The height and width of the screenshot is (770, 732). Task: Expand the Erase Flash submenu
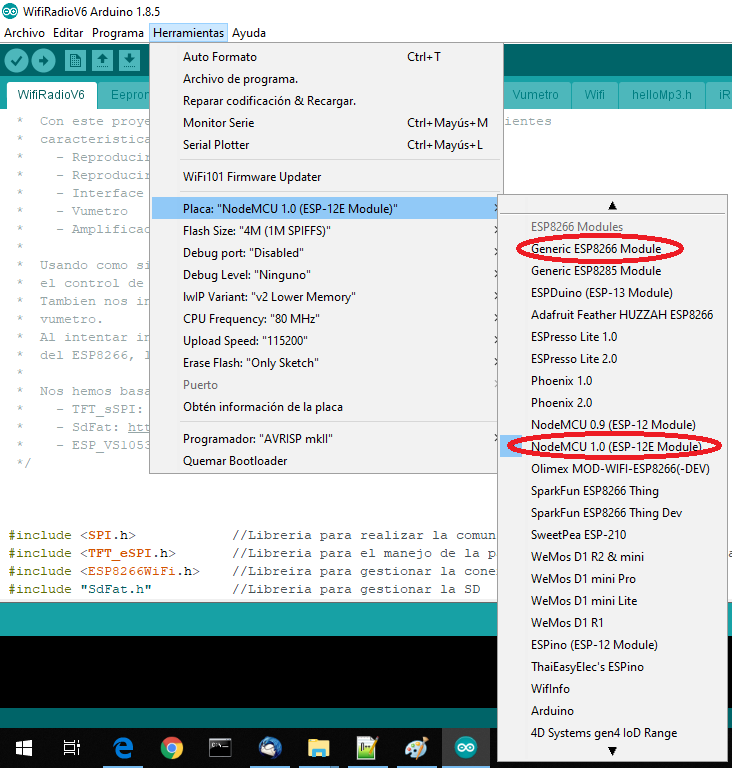coord(326,363)
